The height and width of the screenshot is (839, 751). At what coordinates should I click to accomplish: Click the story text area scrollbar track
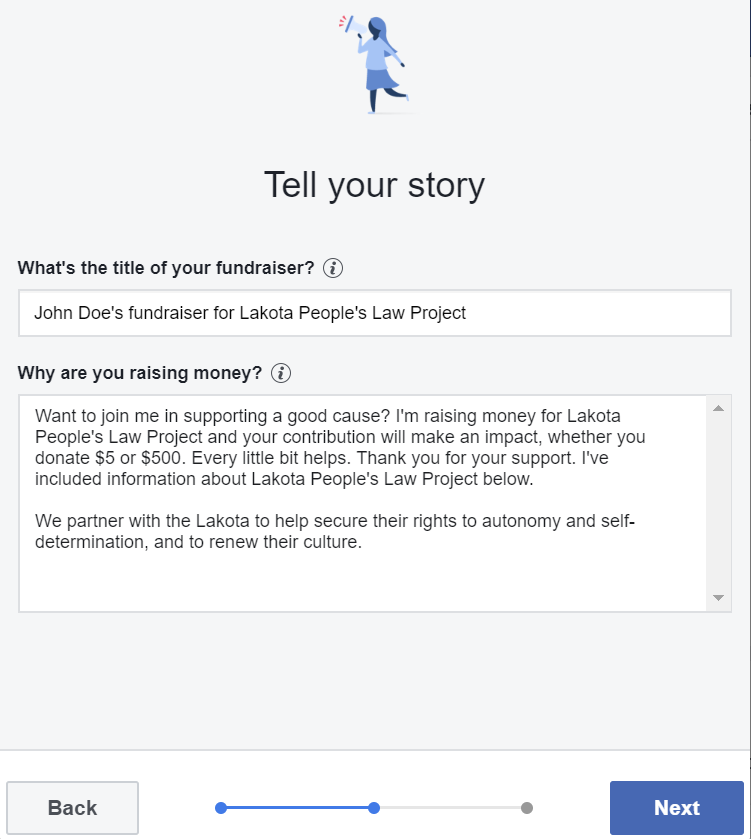(x=718, y=500)
